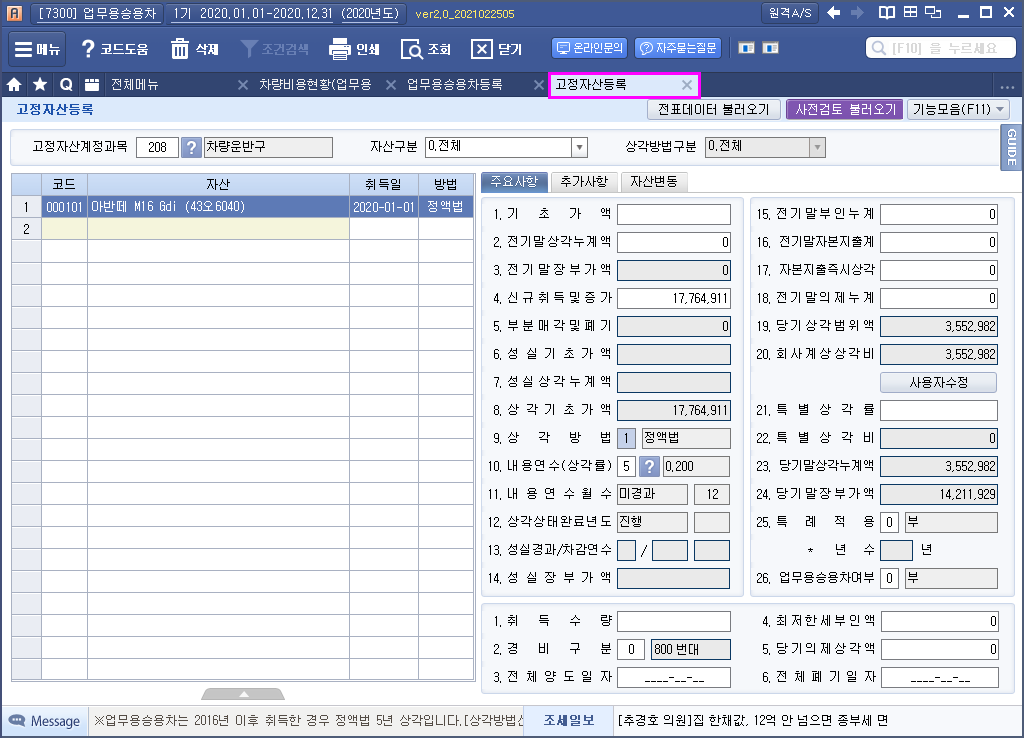
Task: Click the 조건검색 filter toolbar button
Action: tap(275, 49)
